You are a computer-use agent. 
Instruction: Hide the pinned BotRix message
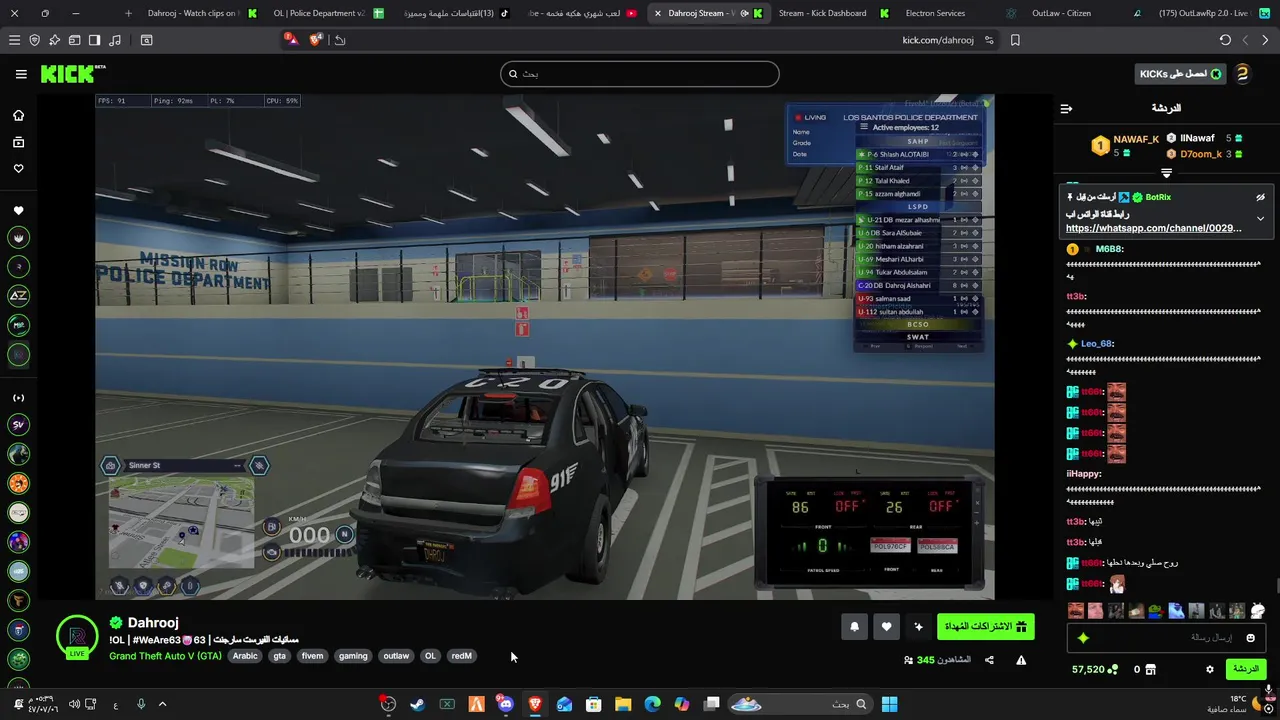tap(1260, 197)
